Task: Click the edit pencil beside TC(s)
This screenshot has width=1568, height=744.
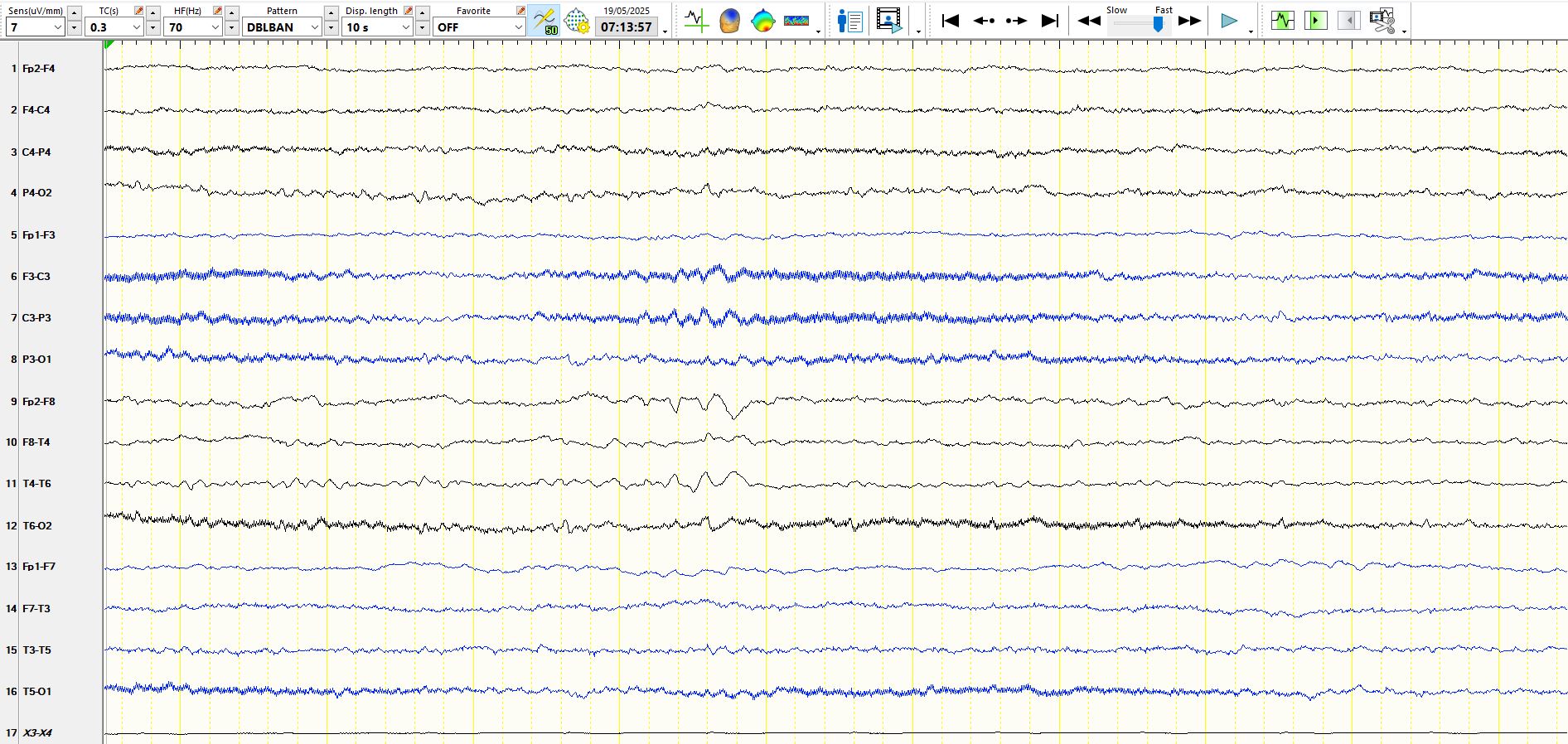Action: 138,11
